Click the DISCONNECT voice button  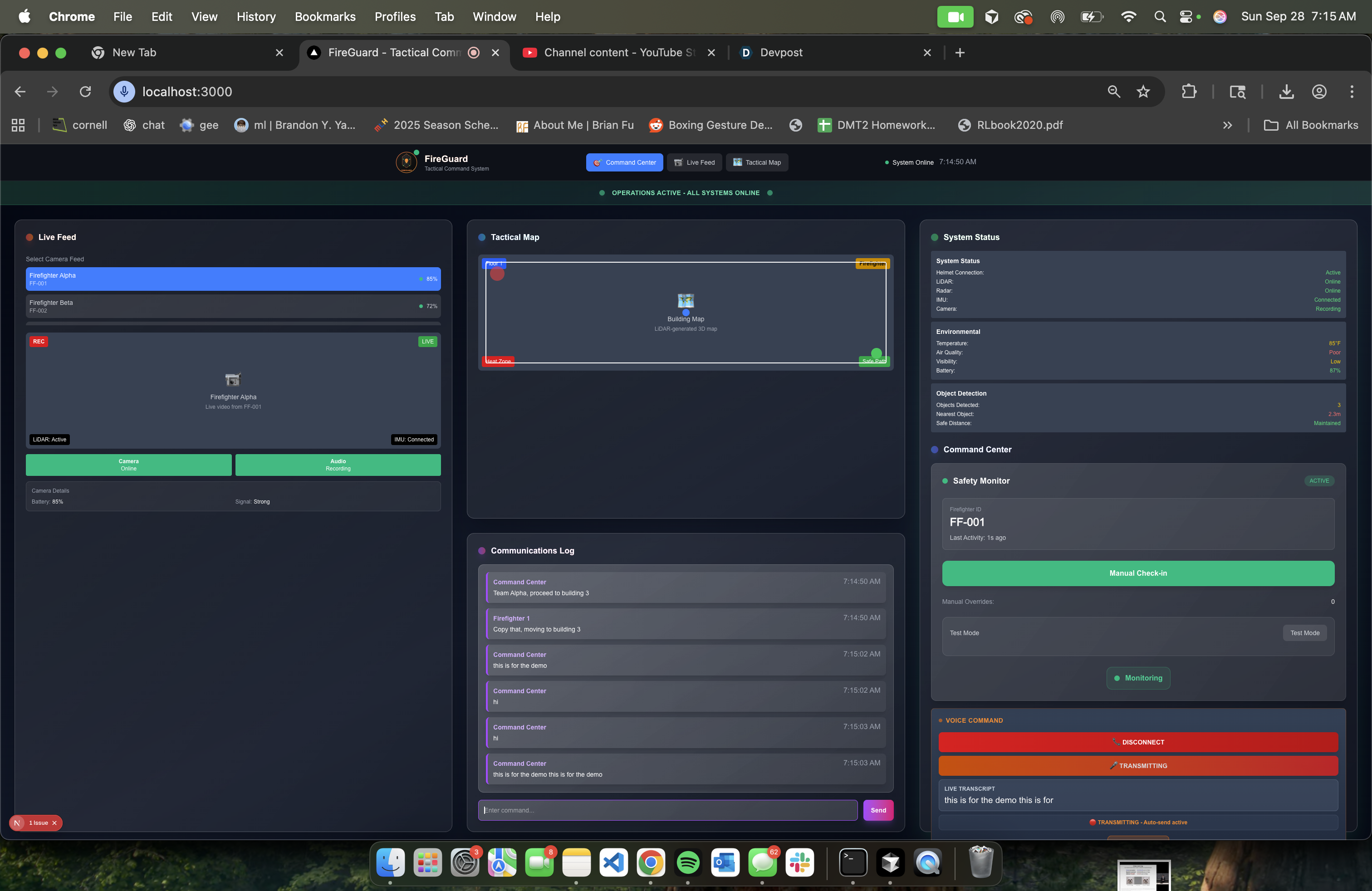click(x=1137, y=742)
